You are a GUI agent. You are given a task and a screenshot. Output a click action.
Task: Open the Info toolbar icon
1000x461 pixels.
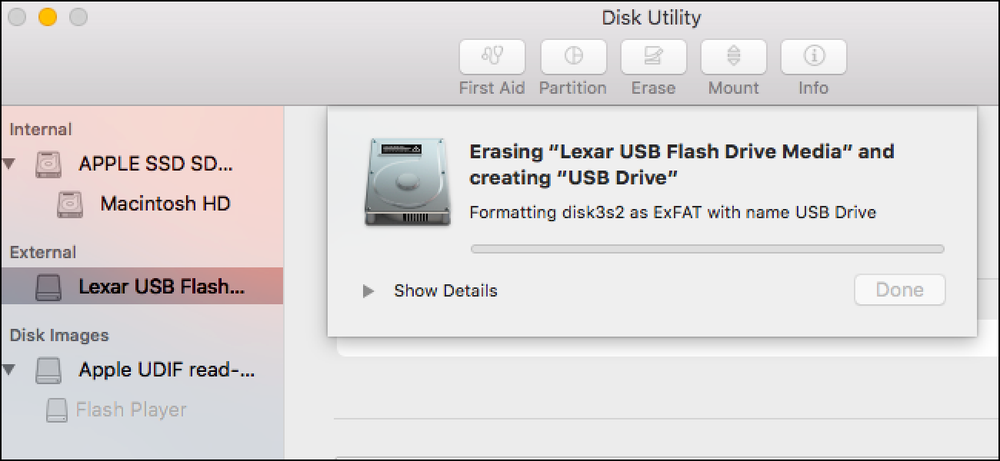pos(814,57)
